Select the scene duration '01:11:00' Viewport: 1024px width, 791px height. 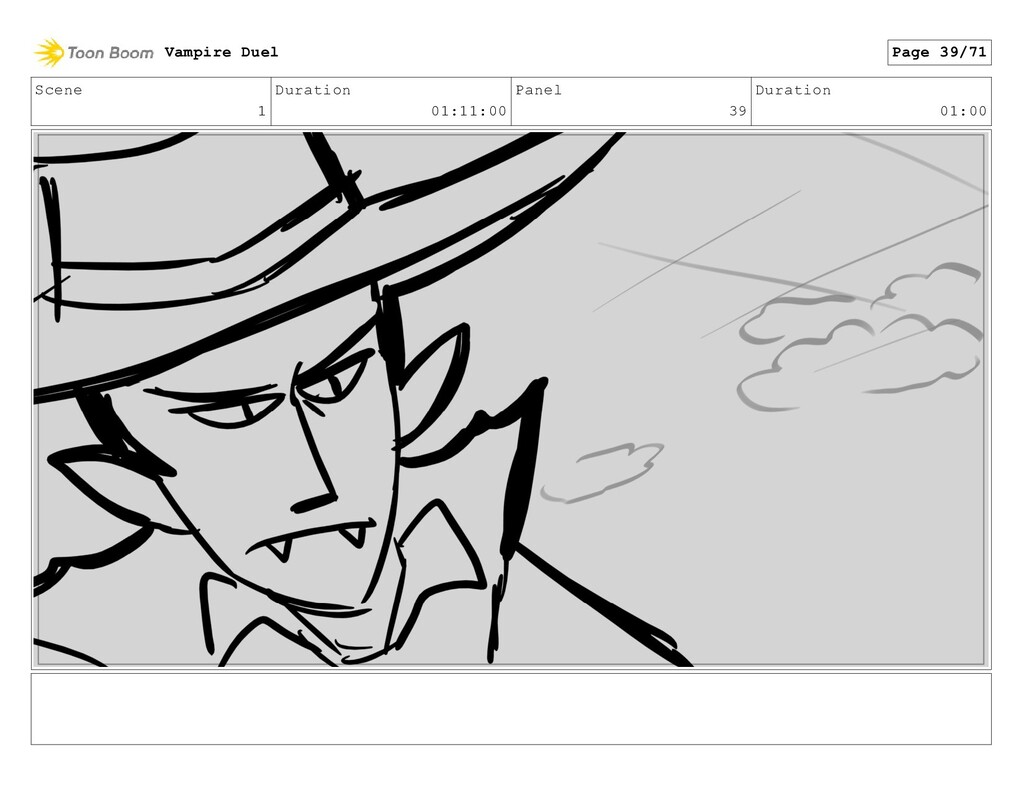[469, 111]
